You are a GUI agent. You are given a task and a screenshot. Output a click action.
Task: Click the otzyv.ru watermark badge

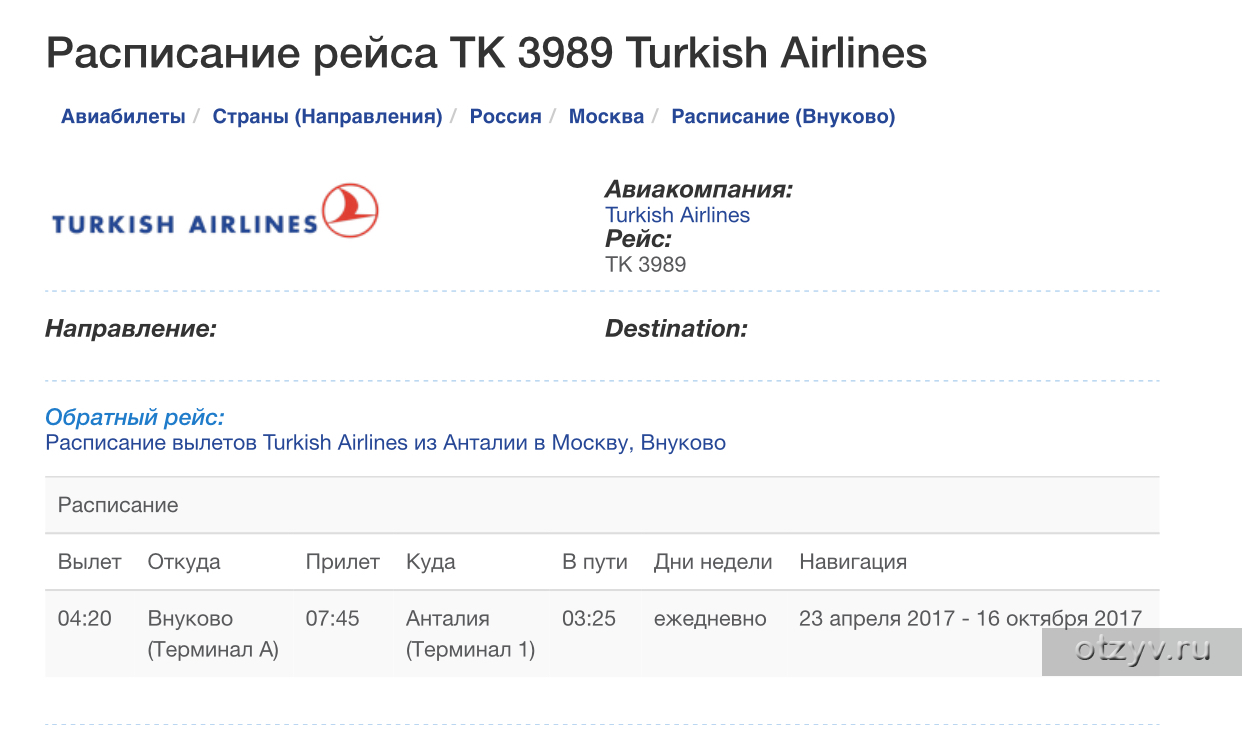tap(1142, 651)
